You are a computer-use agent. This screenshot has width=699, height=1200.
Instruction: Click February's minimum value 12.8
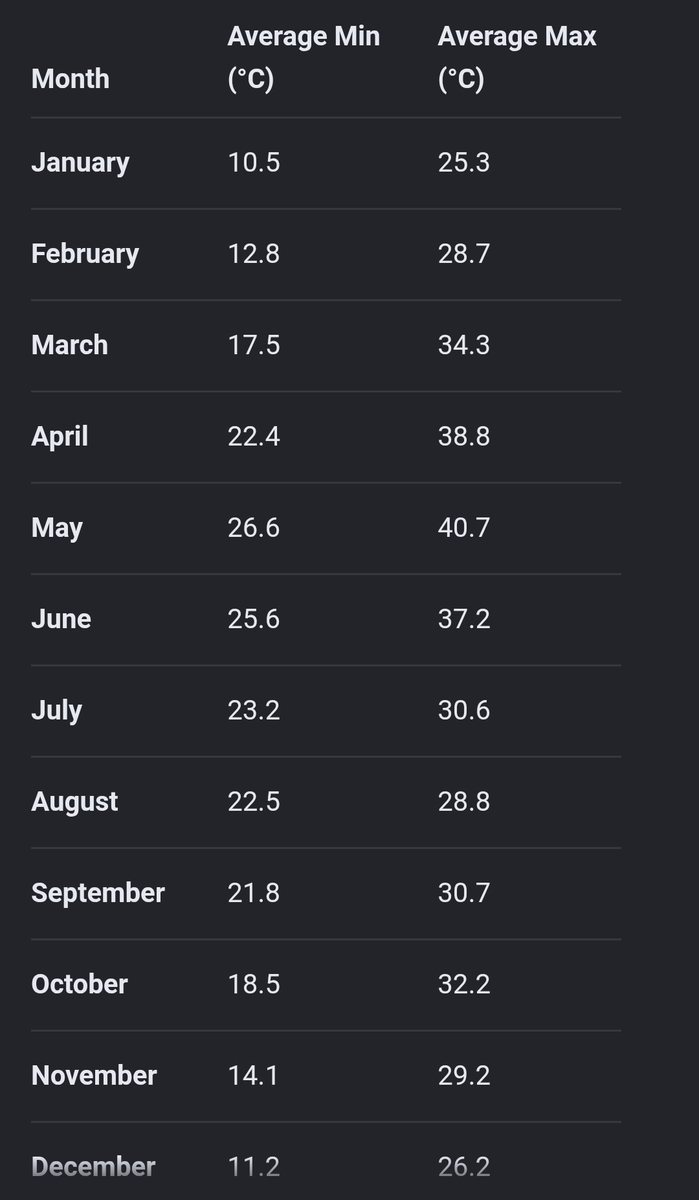point(253,254)
